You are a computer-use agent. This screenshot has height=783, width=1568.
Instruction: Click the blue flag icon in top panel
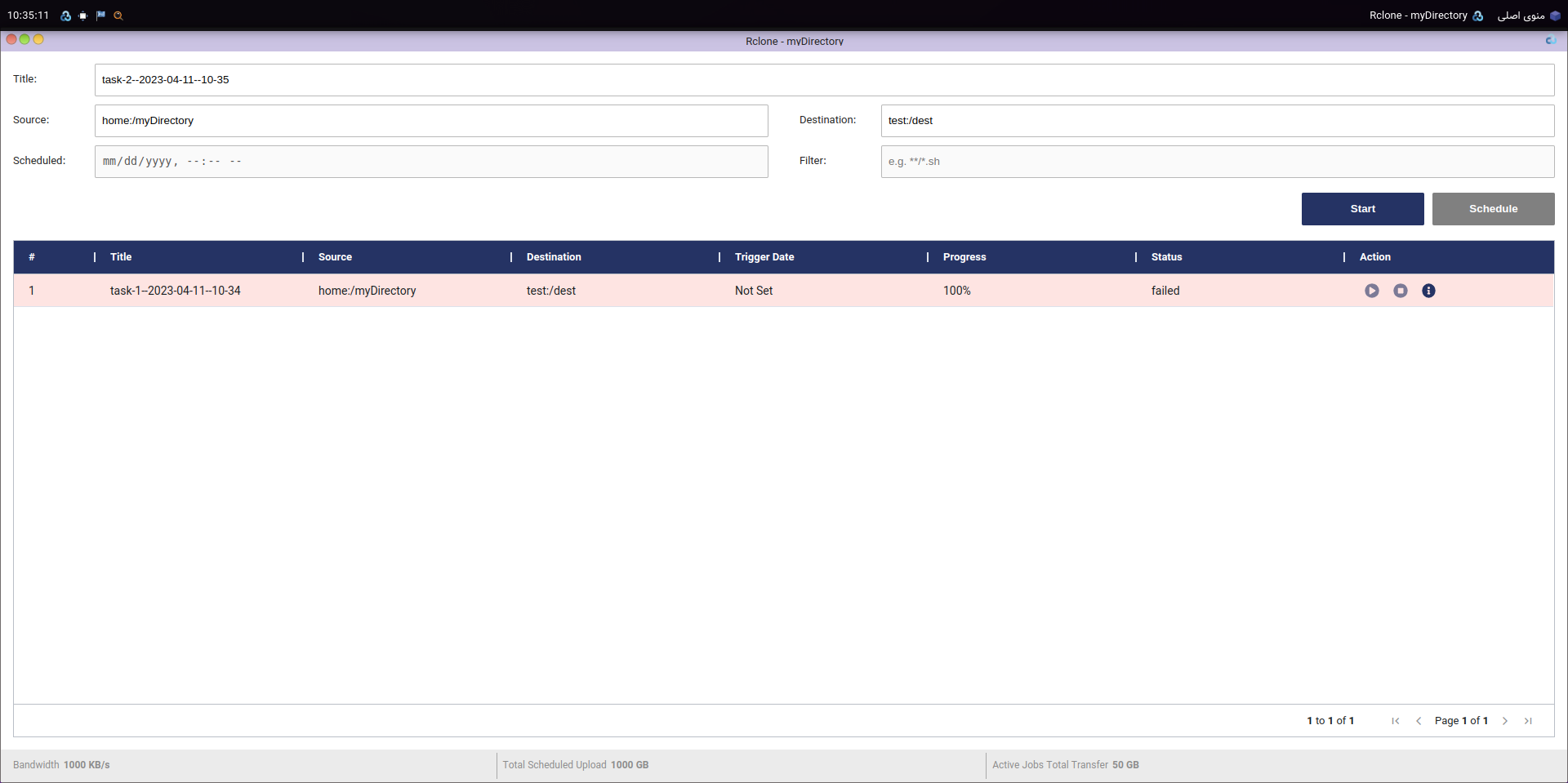coord(100,16)
